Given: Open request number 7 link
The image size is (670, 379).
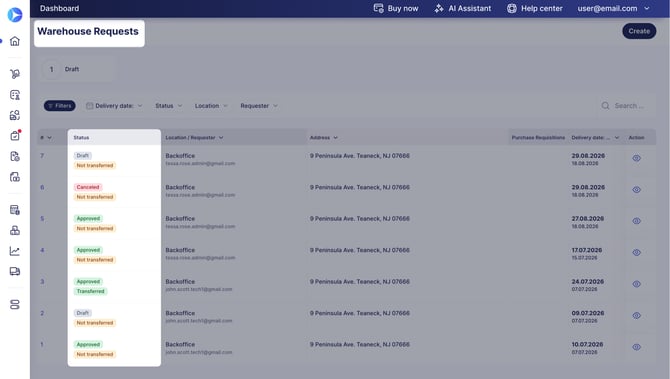Looking at the screenshot, I should tap(42, 156).
